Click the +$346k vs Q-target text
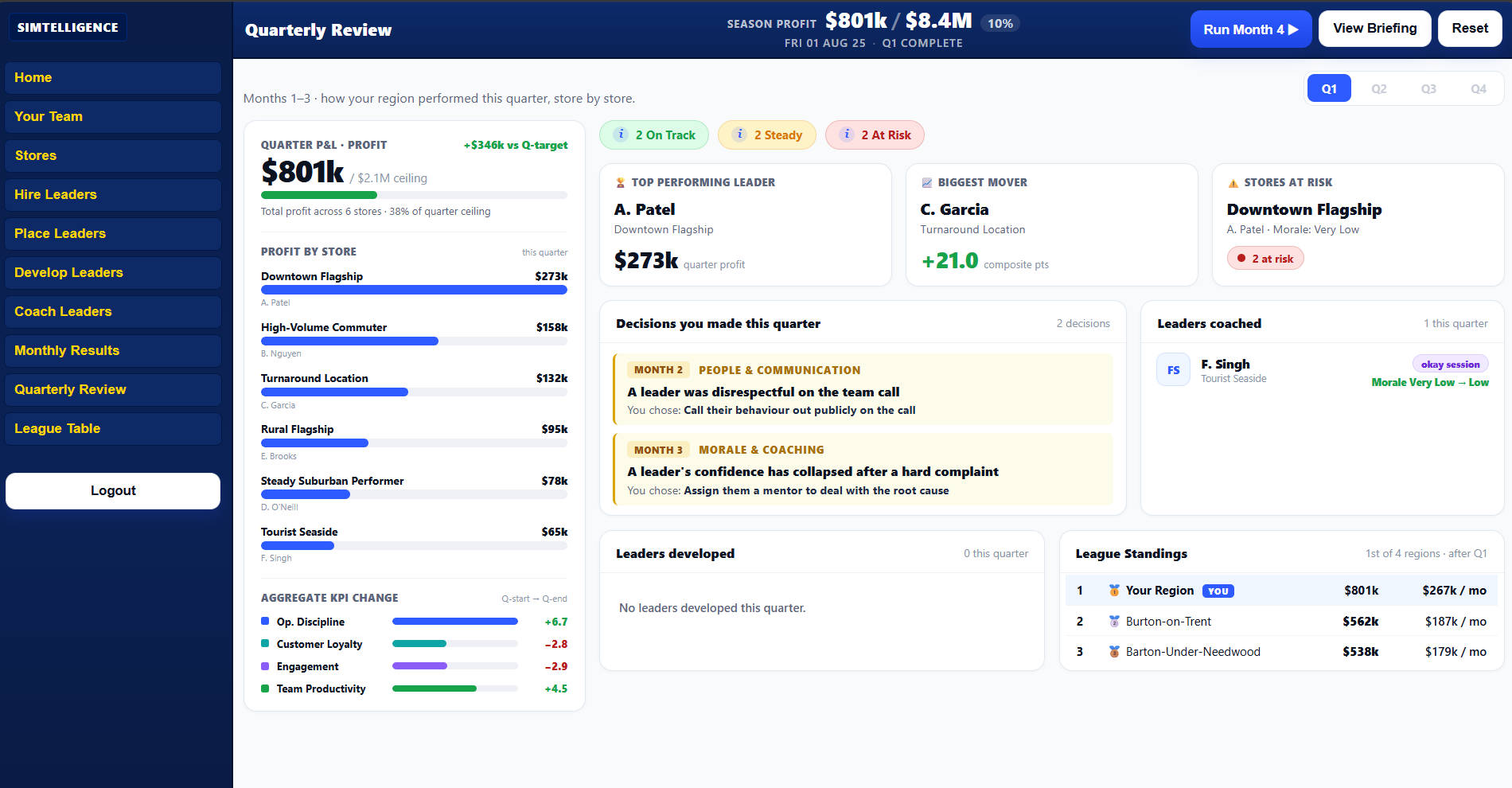The width and height of the screenshot is (1512, 788). pyautogui.click(x=516, y=145)
